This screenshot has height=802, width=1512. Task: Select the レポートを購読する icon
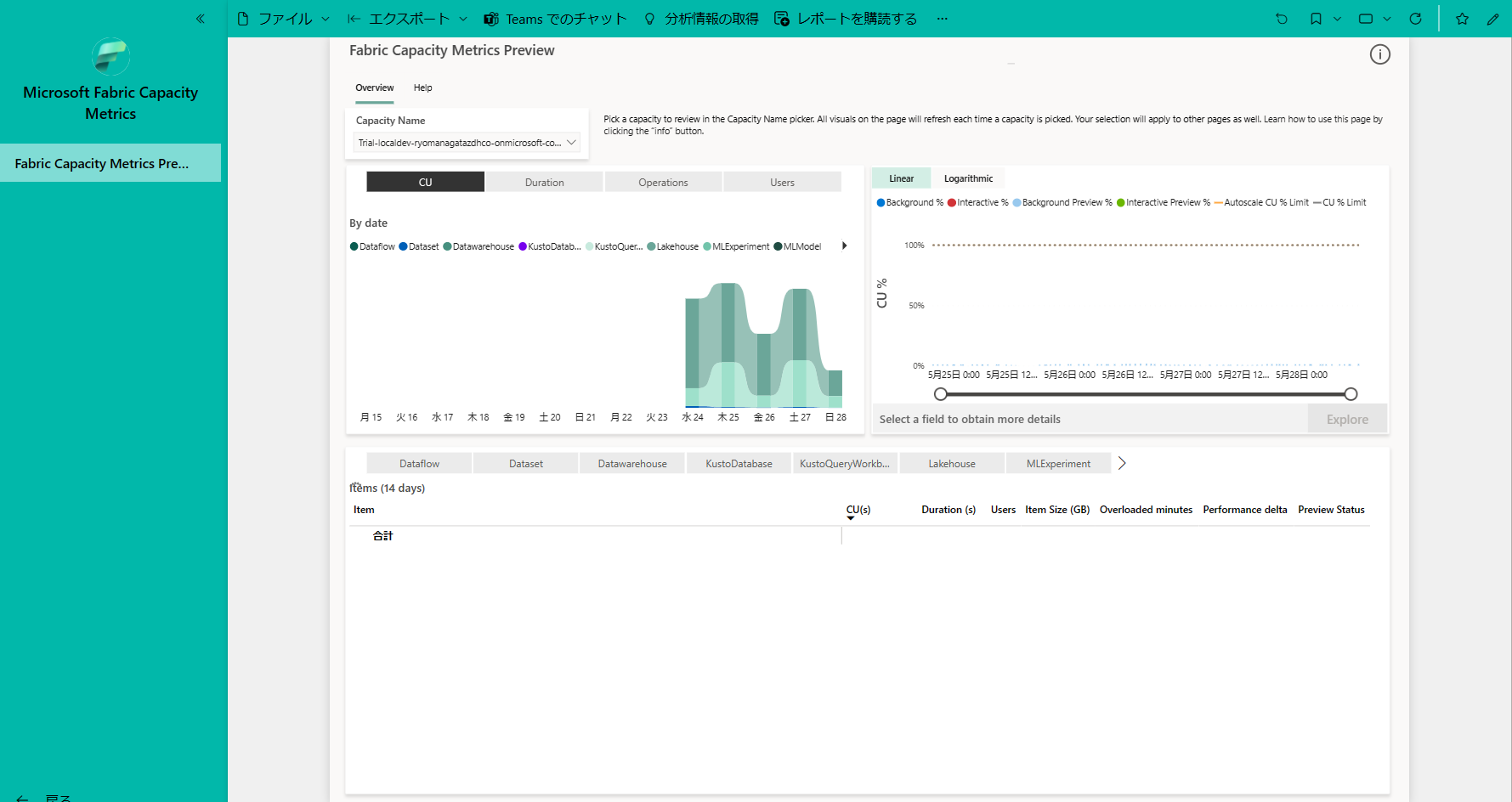click(781, 18)
